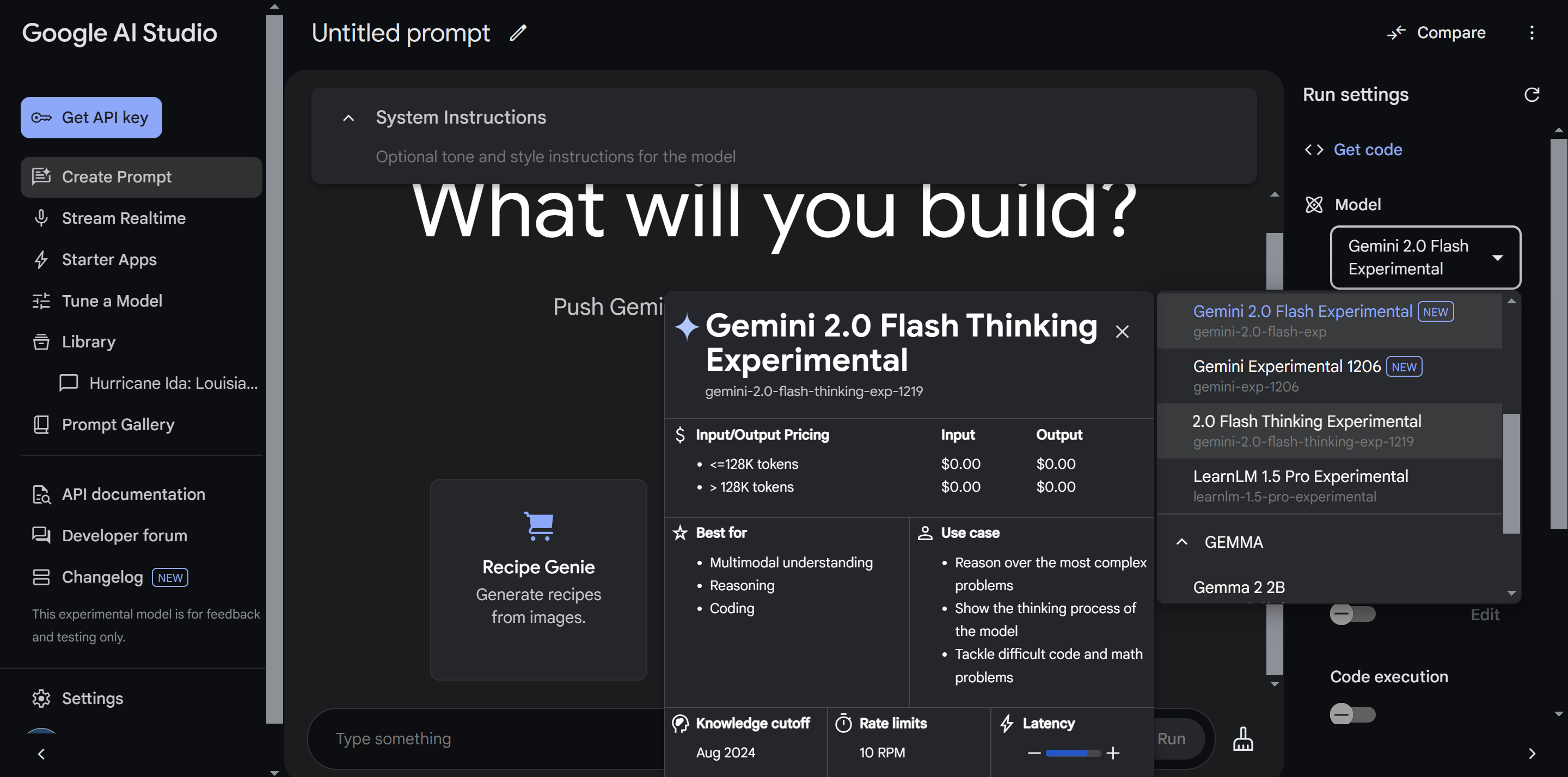Screen dimensions: 1568x777
Task: Open the Recipe Genie starter card
Action: [538, 579]
